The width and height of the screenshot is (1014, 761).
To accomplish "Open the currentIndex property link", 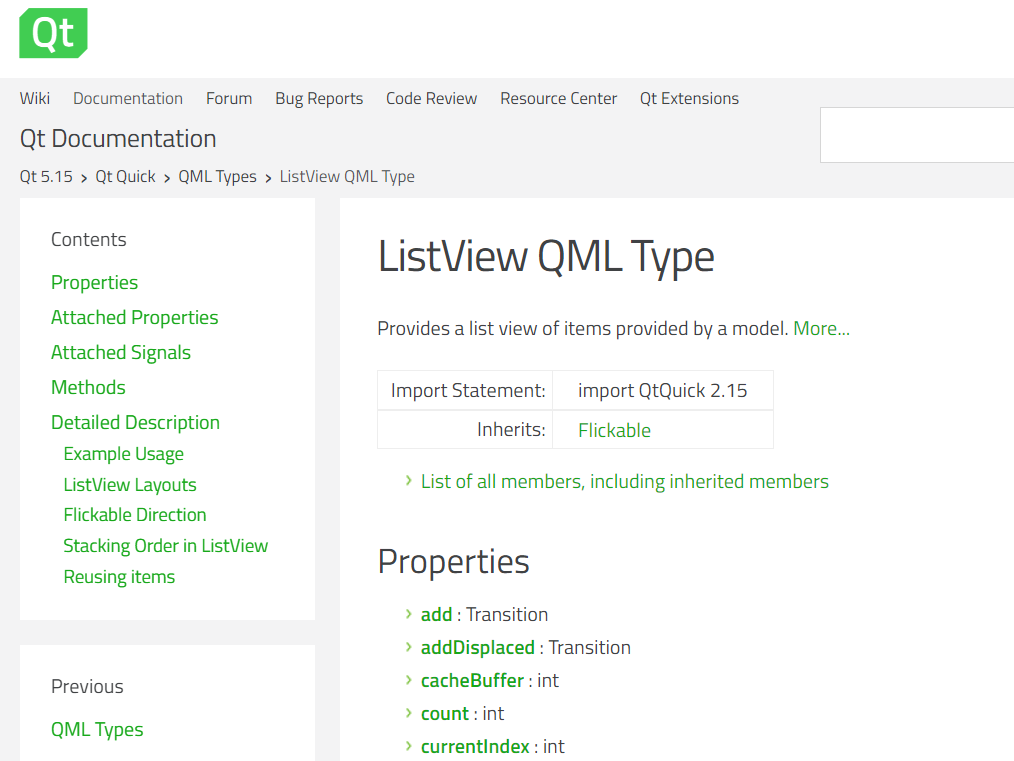I will (x=475, y=746).
